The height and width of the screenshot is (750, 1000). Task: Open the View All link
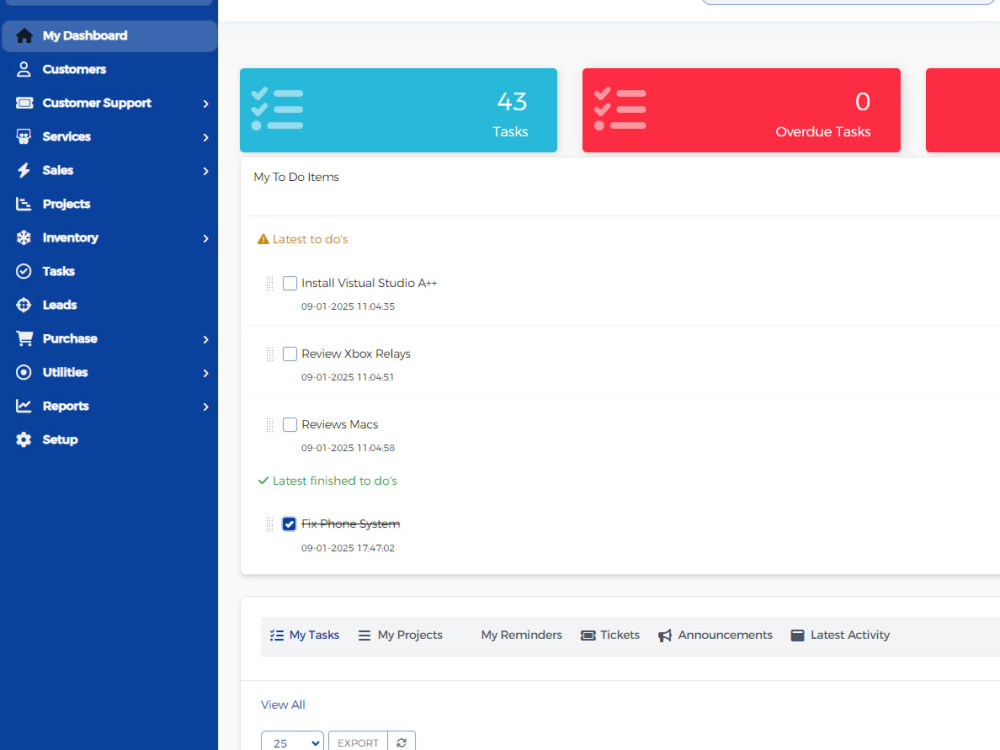(x=283, y=705)
